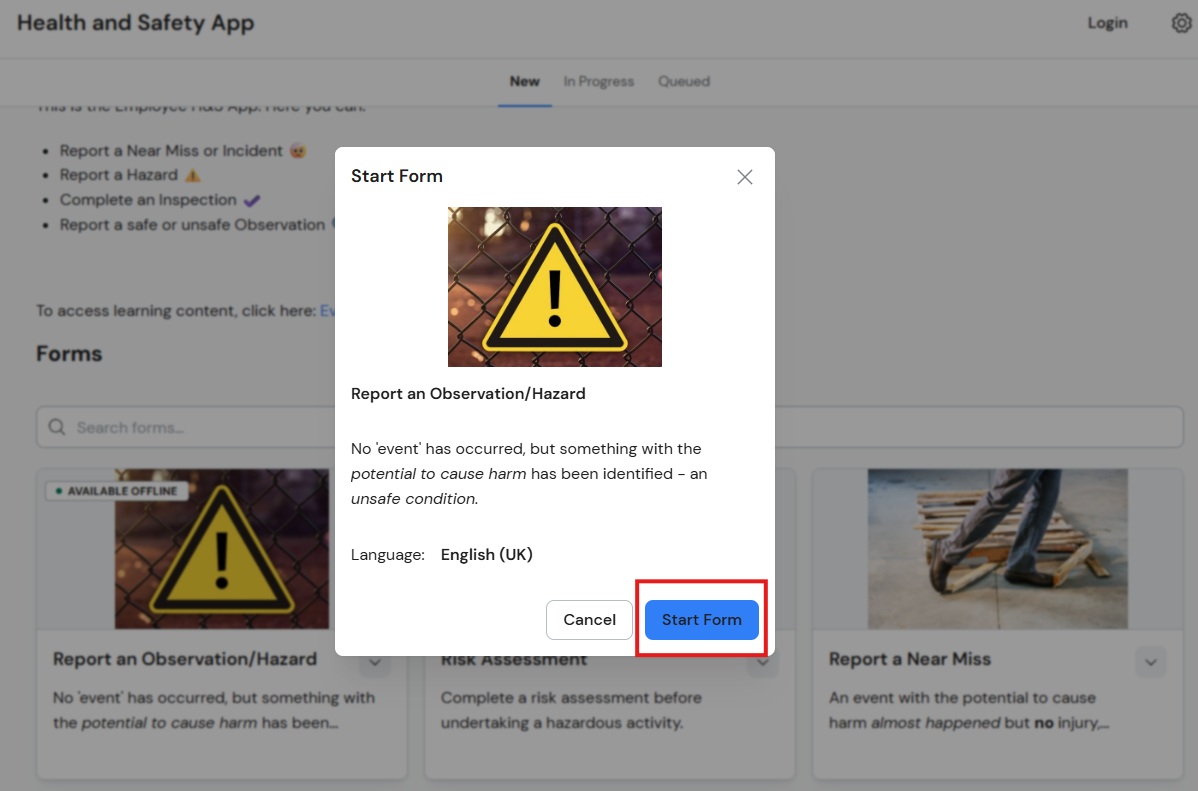
Task: Open the Report a Near Miss pallet thumbnail
Action: [998, 549]
